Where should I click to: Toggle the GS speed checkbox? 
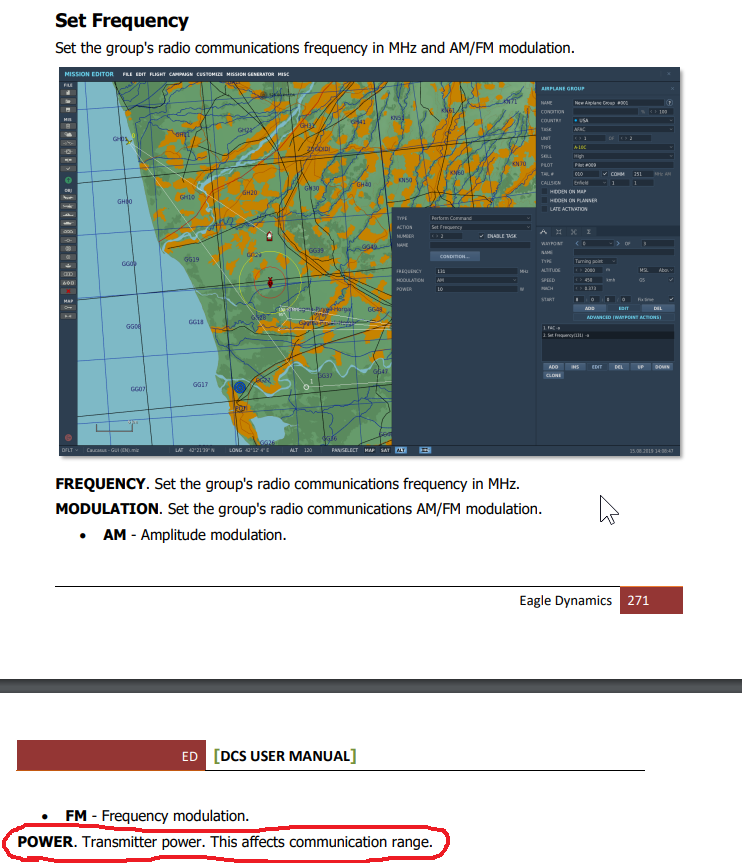tap(670, 280)
